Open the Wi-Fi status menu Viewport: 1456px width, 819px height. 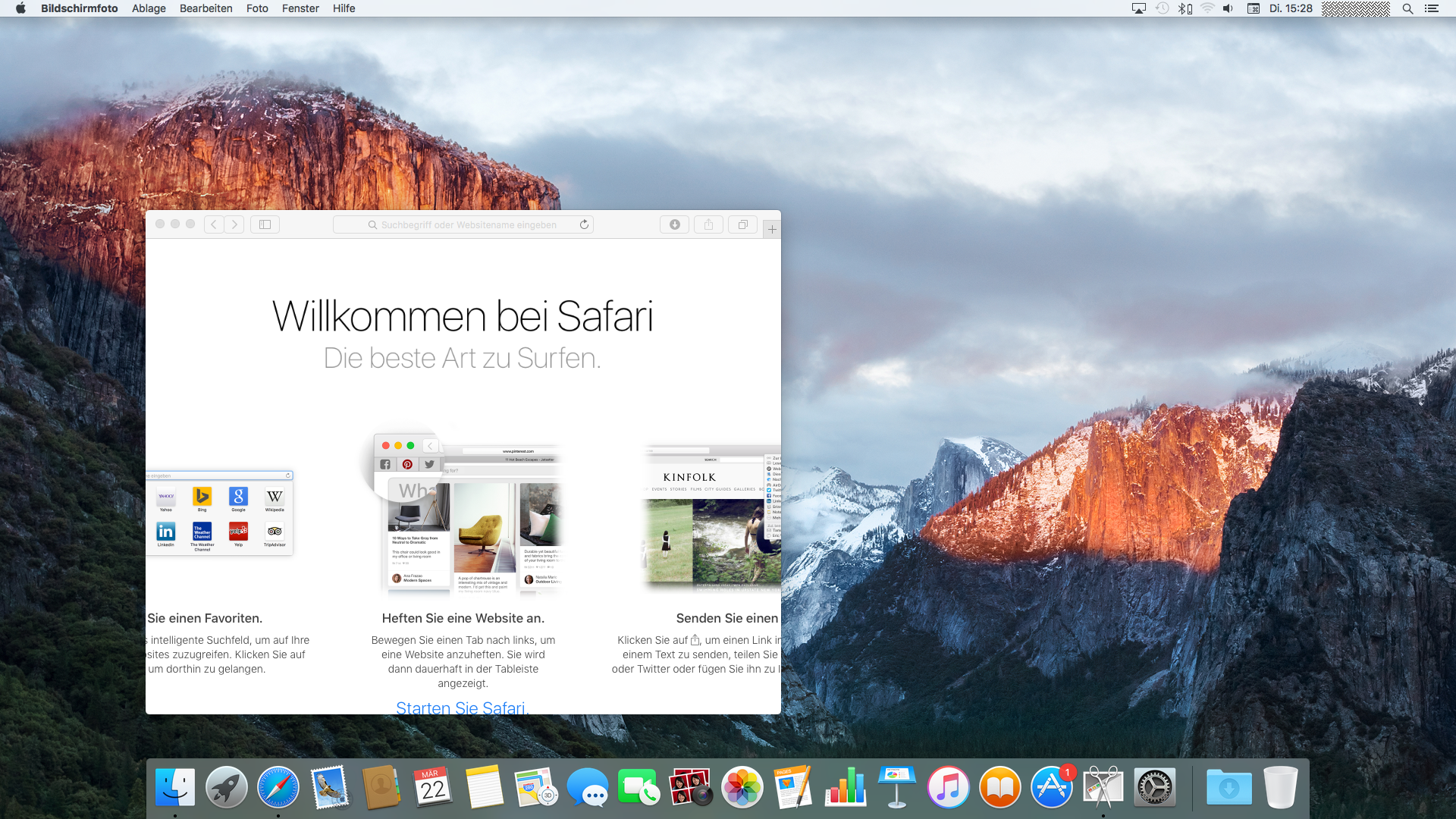[x=1207, y=8]
